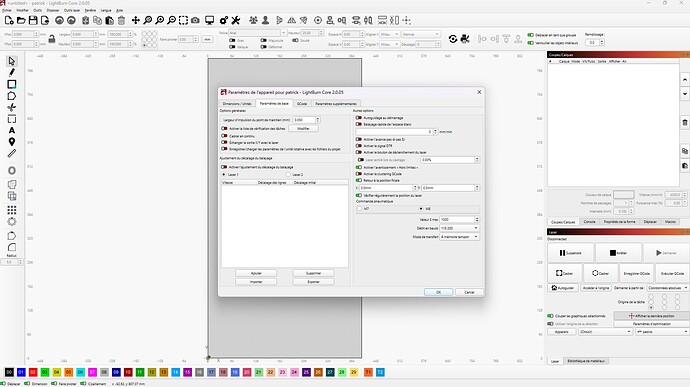The image size is (690, 387).
Task: Switch to the GCode tab in dialog
Action: tap(302, 104)
